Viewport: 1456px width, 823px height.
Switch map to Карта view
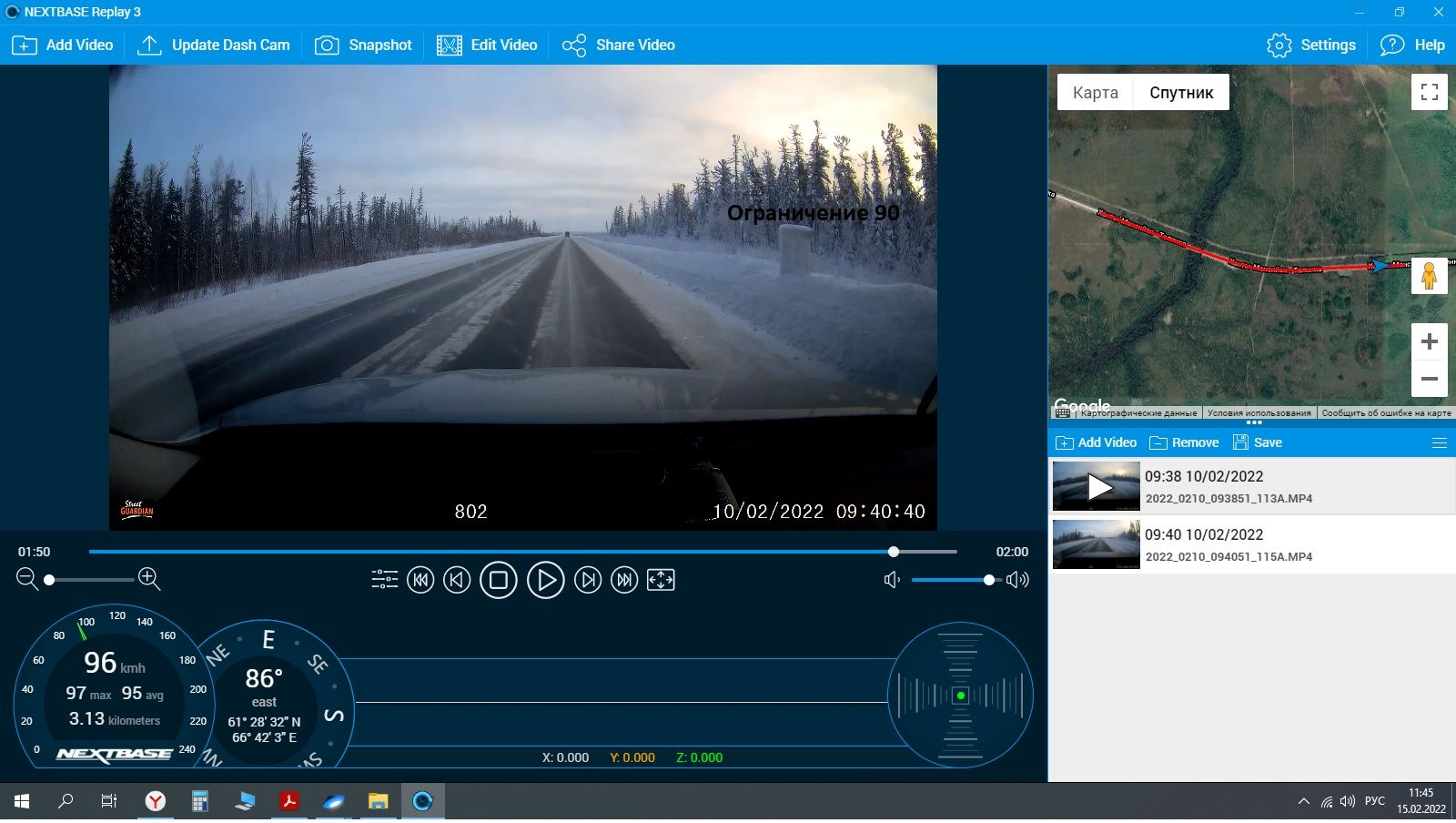[x=1095, y=93]
